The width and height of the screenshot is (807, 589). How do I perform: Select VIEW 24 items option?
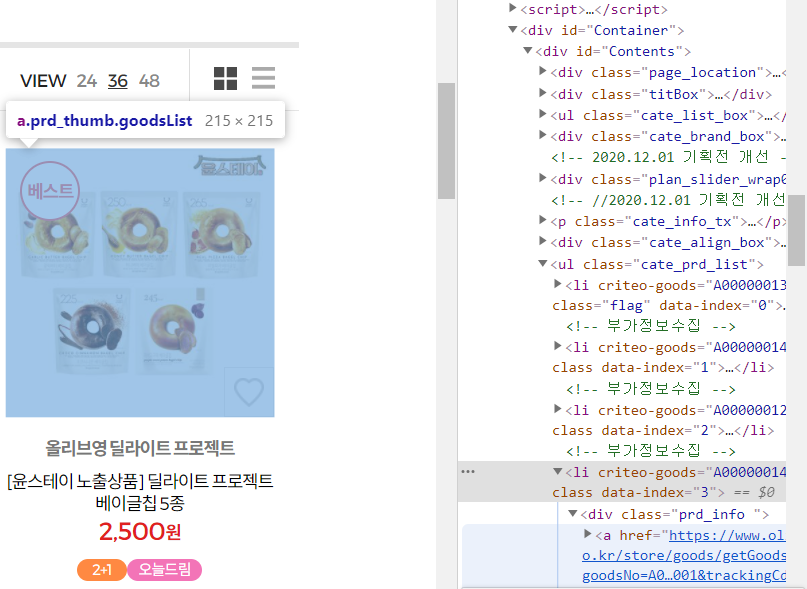coord(86,81)
